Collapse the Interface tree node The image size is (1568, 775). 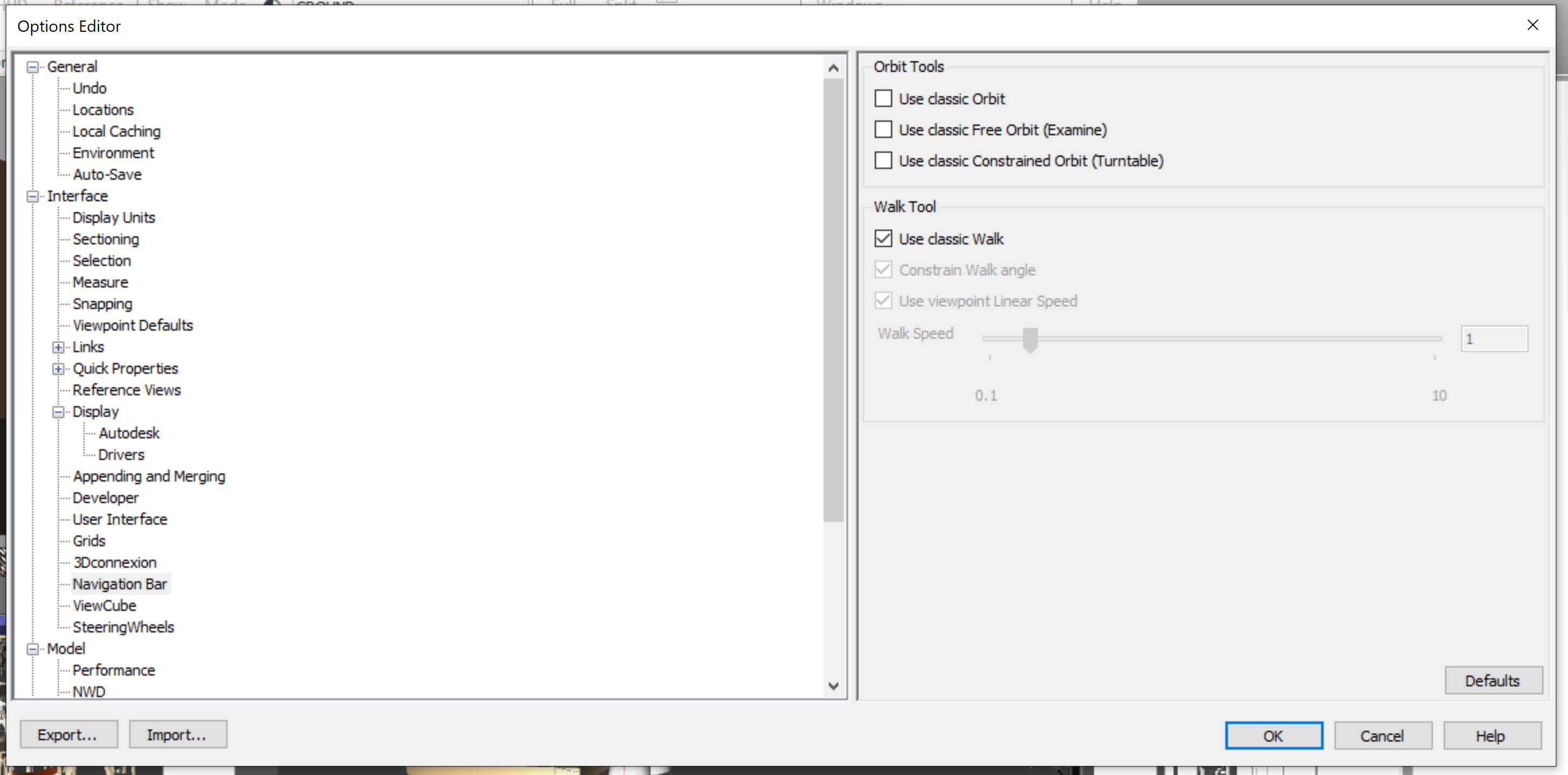click(x=33, y=197)
